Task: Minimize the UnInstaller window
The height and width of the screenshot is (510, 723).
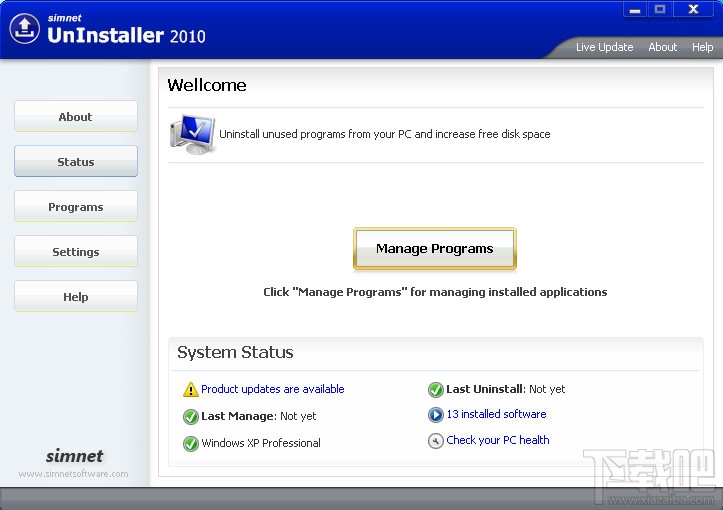Action: (x=635, y=9)
